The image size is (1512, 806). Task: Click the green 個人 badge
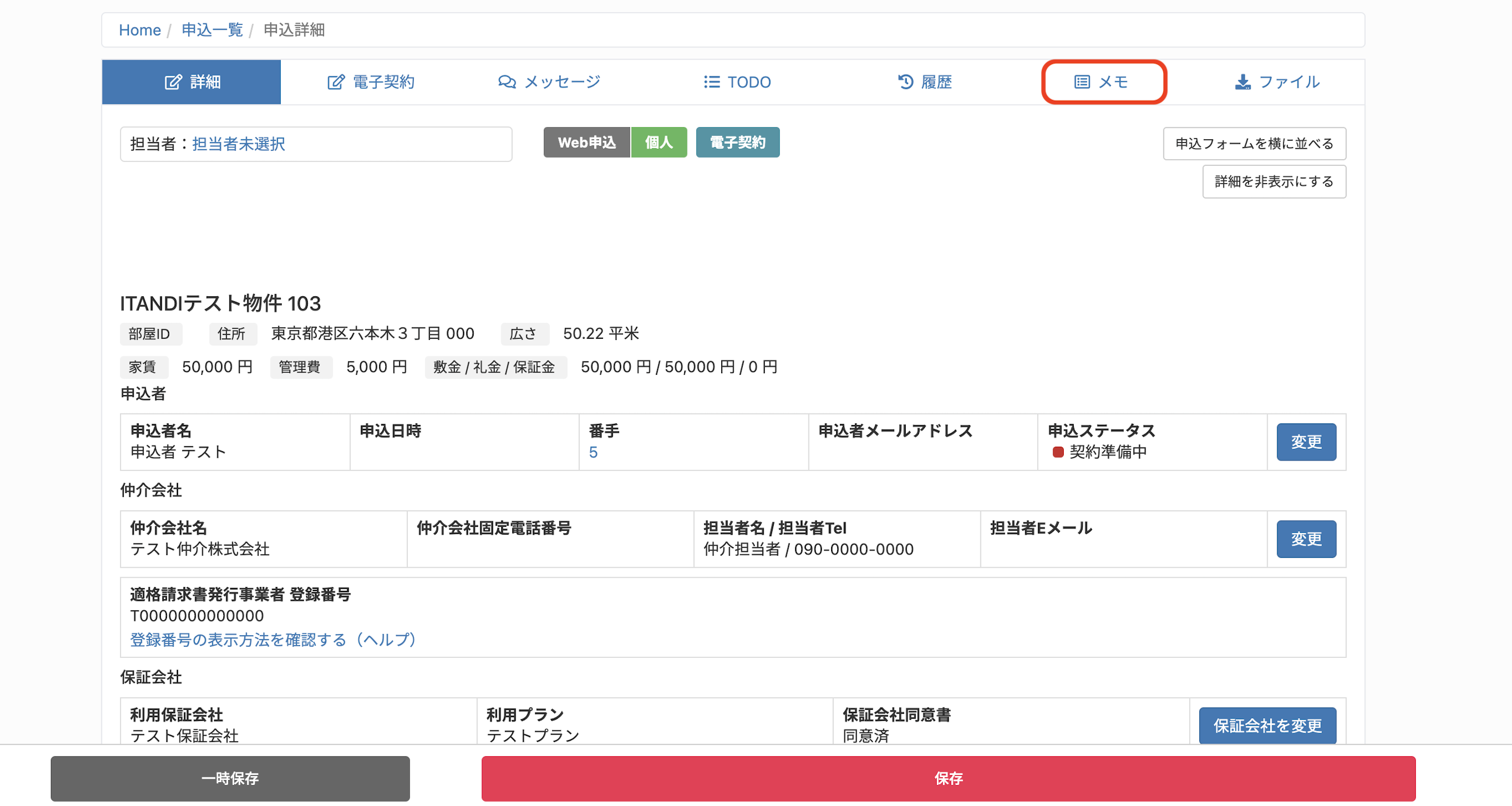[659, 142]
